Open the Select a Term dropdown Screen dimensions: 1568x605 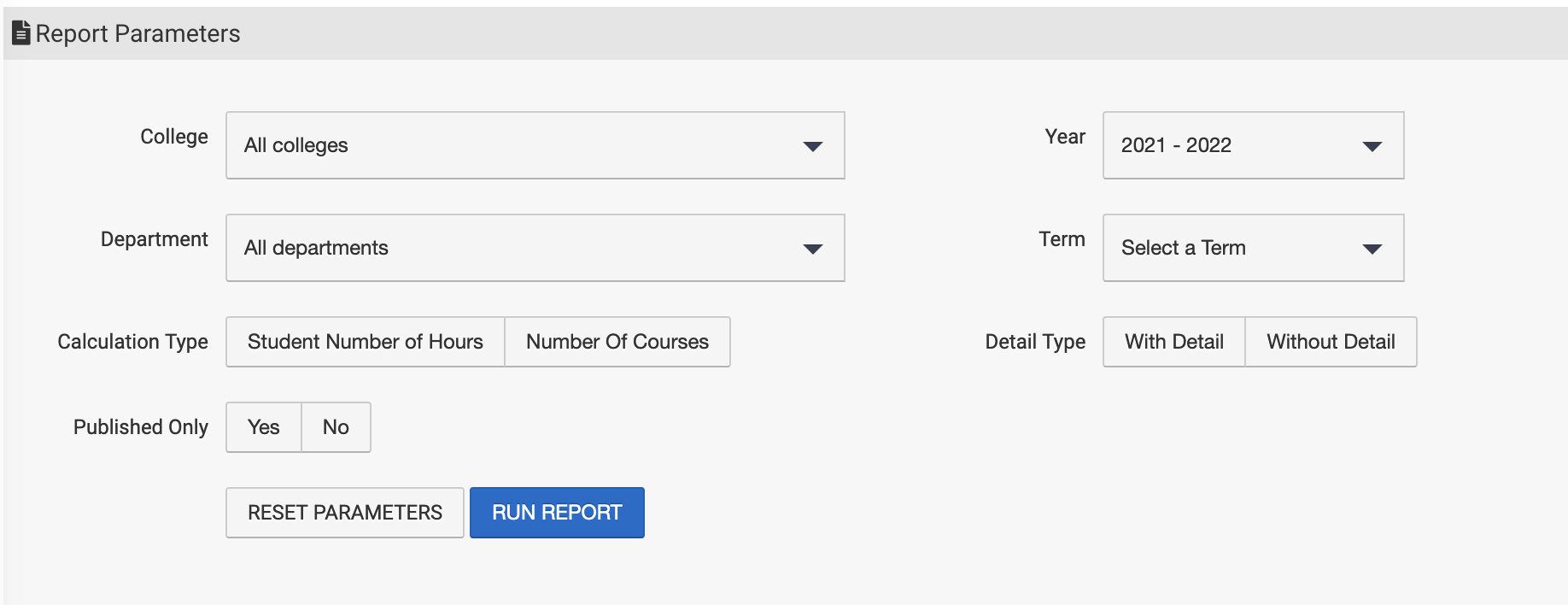(1253, 248)
